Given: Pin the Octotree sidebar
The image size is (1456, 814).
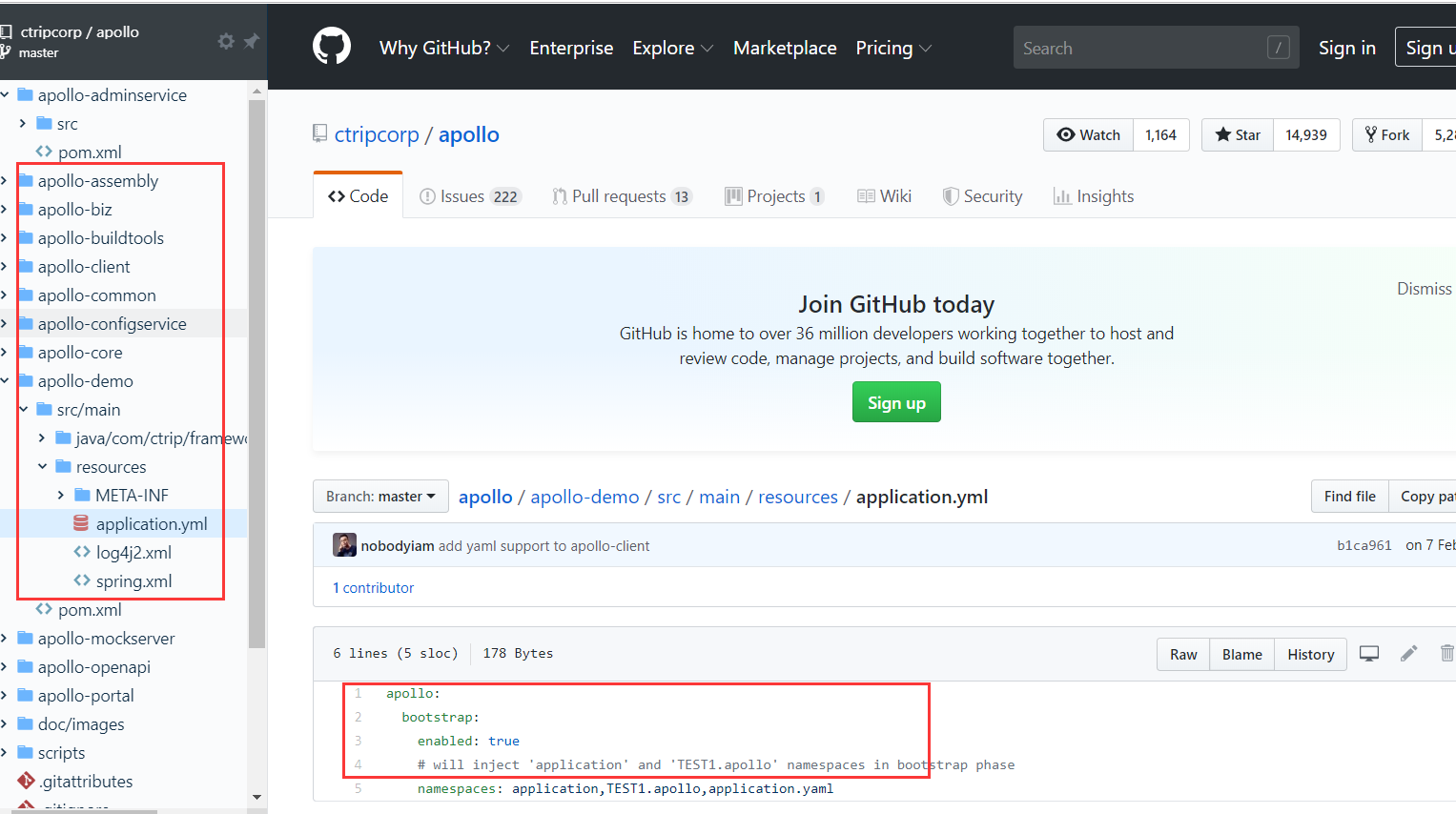Looking at the screenshot, I should (251, 41).
